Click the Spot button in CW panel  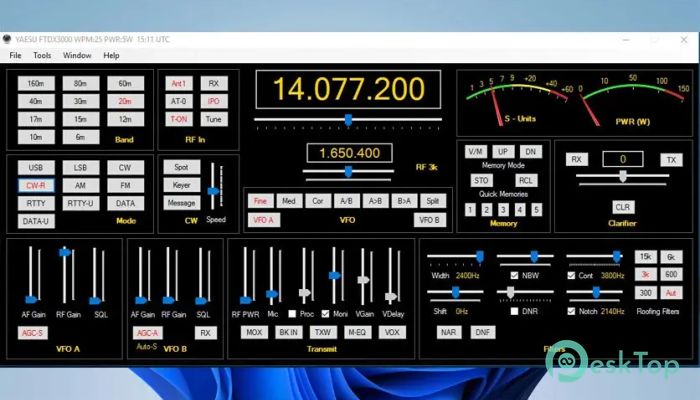click(181, 167)
